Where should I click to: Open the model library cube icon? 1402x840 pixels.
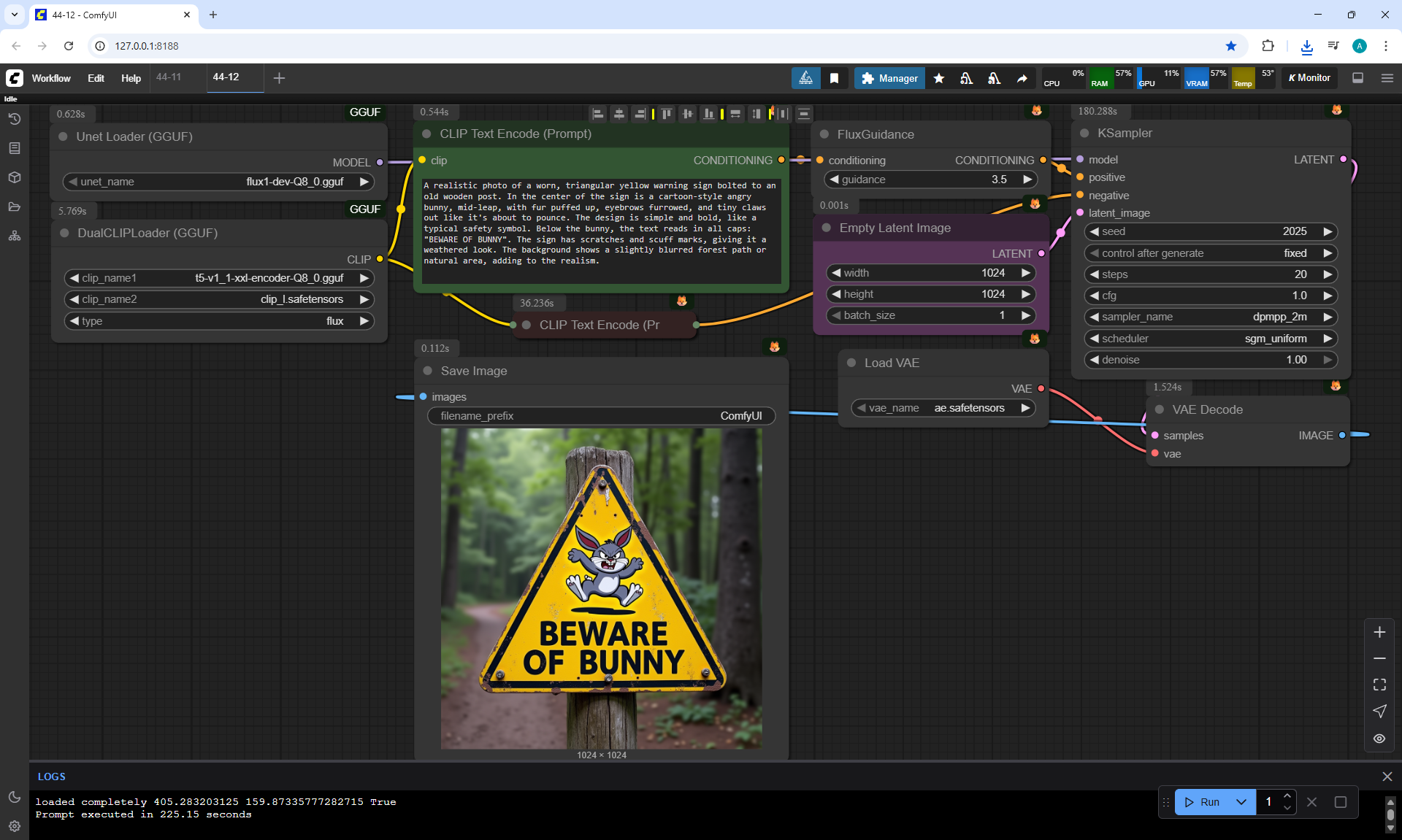(14, 177)
